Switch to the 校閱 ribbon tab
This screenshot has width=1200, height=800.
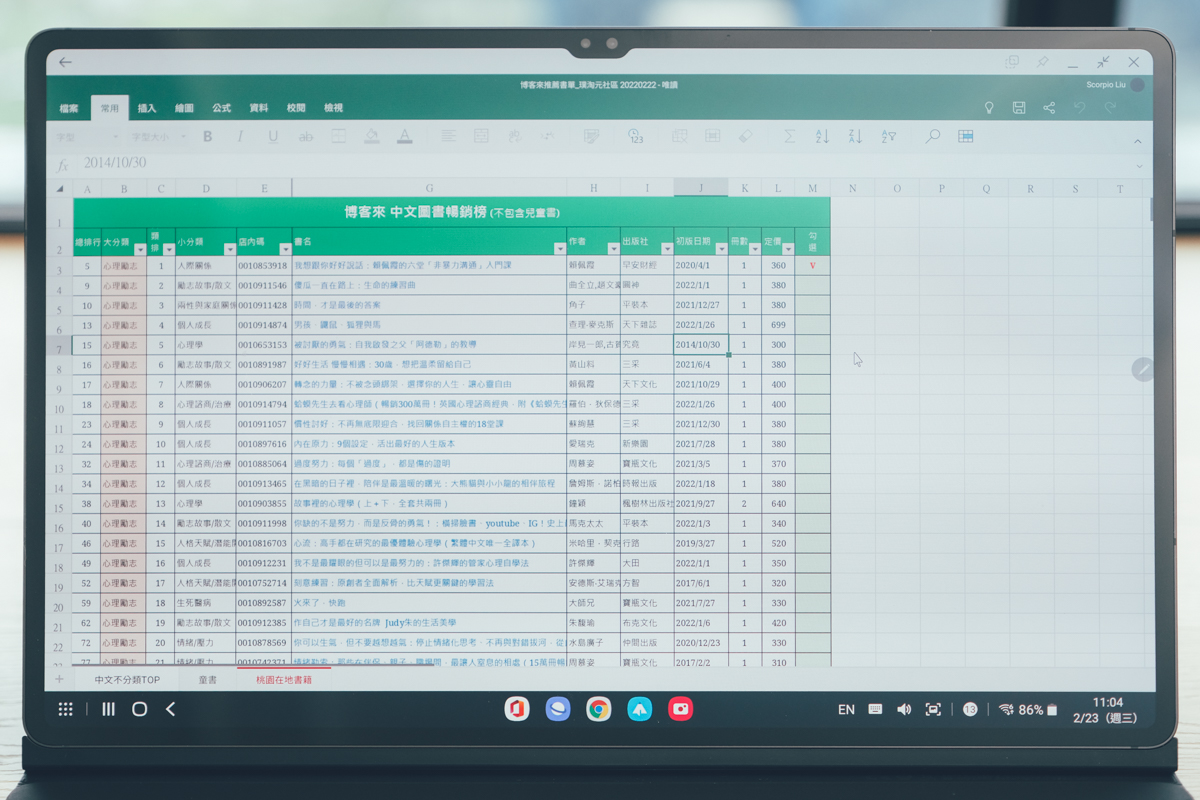296,108
